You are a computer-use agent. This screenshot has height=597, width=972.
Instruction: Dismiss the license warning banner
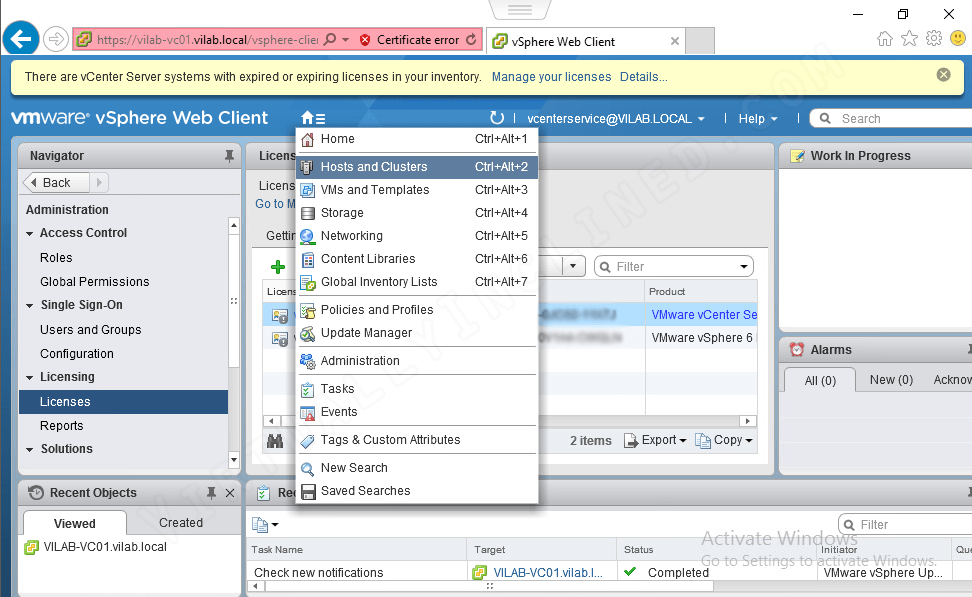(943, 75)
